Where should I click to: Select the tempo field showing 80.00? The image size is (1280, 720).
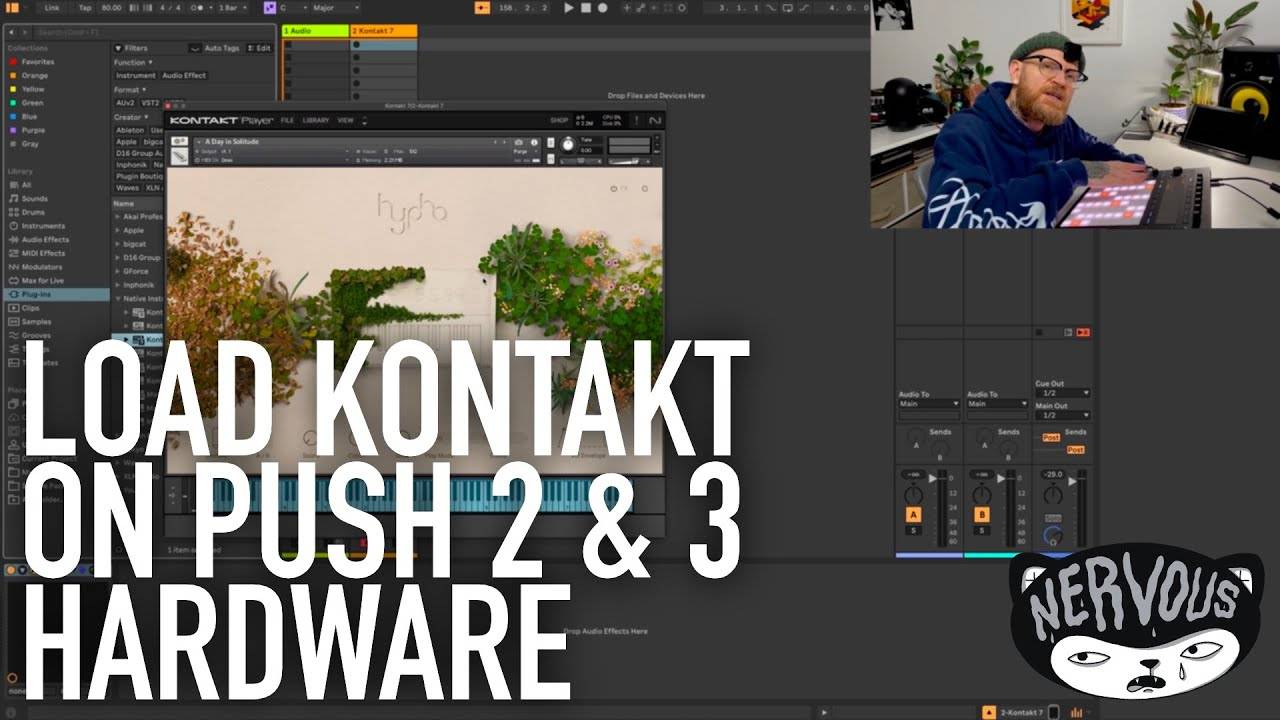point(110,8)
